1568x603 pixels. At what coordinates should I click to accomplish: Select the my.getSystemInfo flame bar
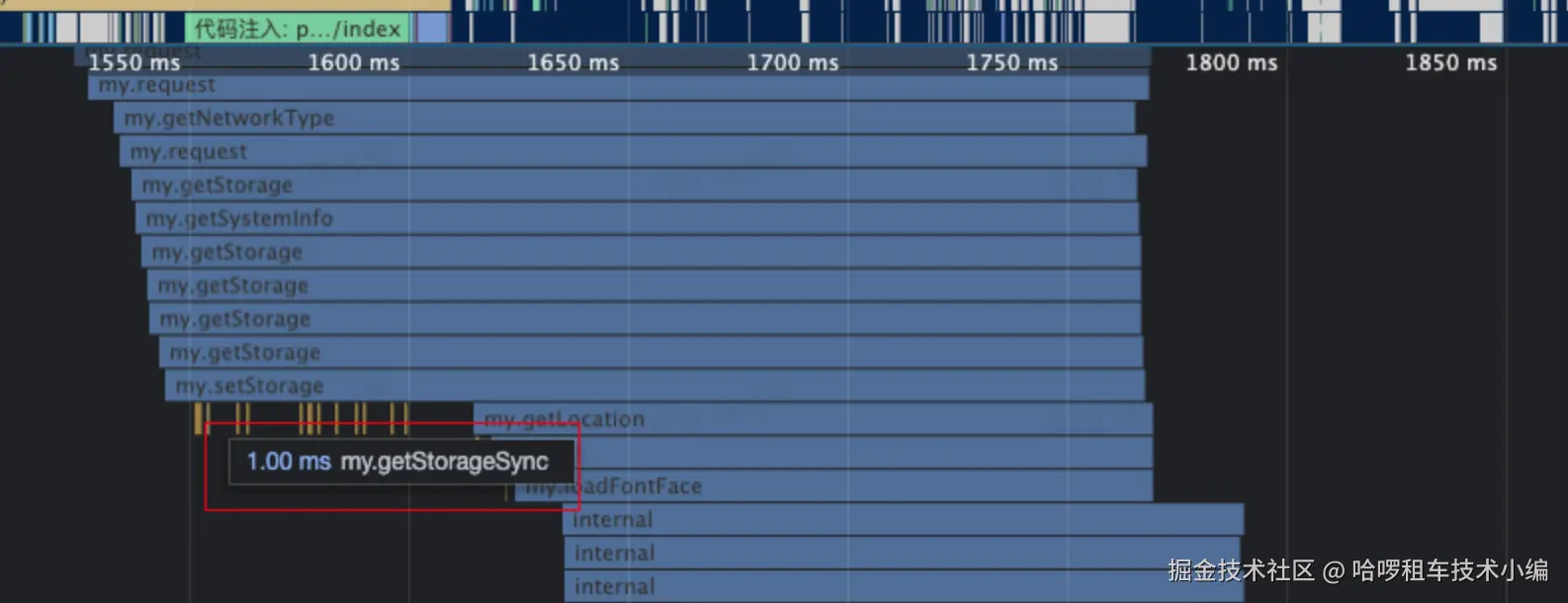(637, 218)
